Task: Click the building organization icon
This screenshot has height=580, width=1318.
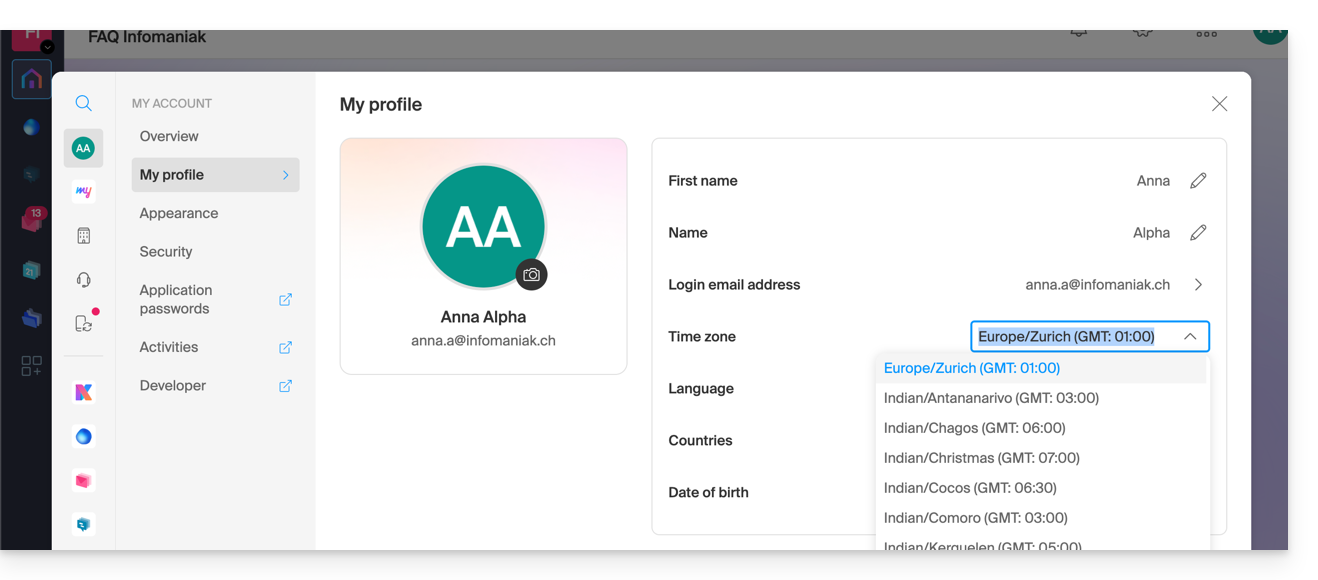Action: pos(83,236)
